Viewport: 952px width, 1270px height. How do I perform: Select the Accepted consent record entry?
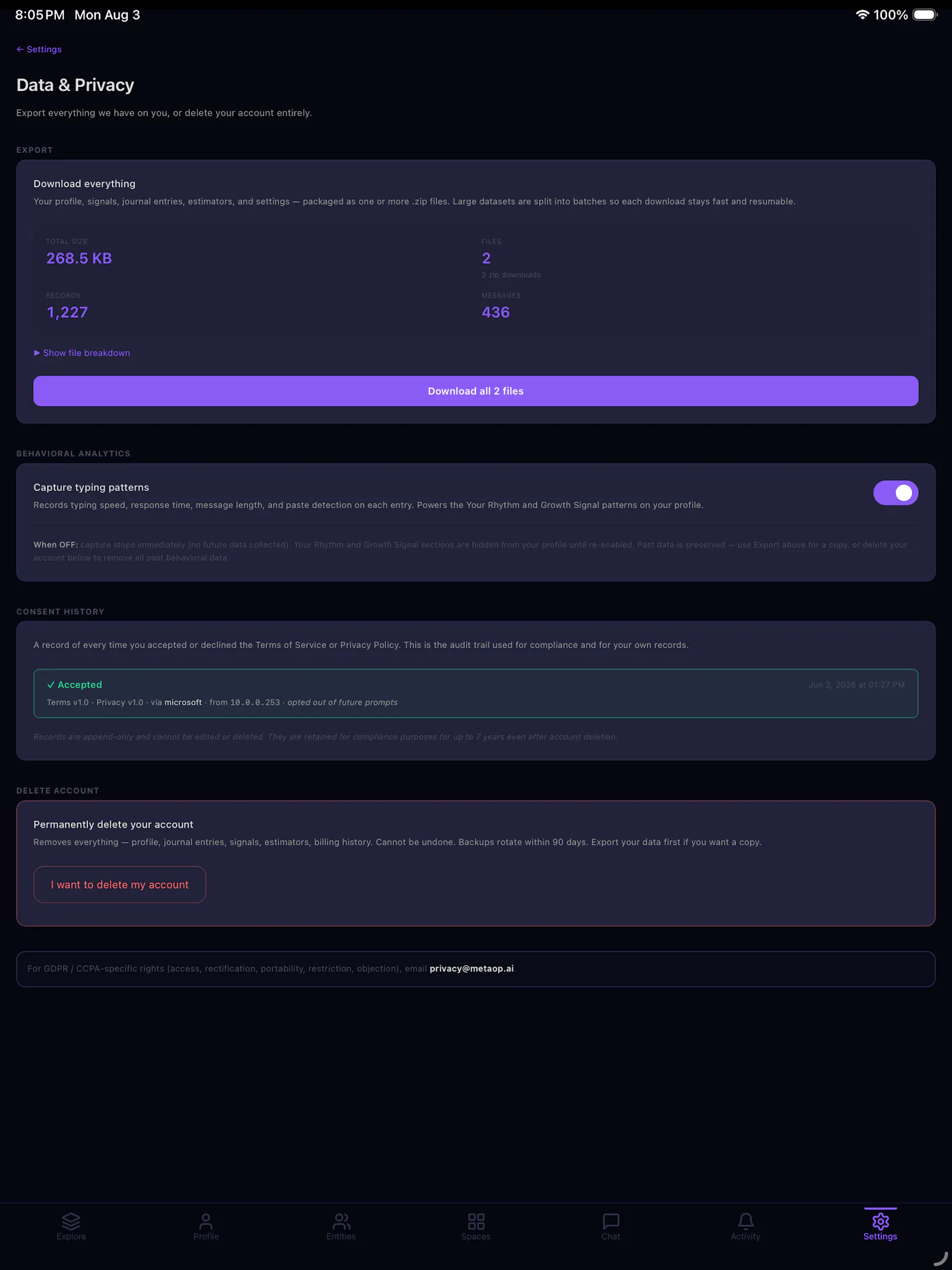click(x=476, y=693)
